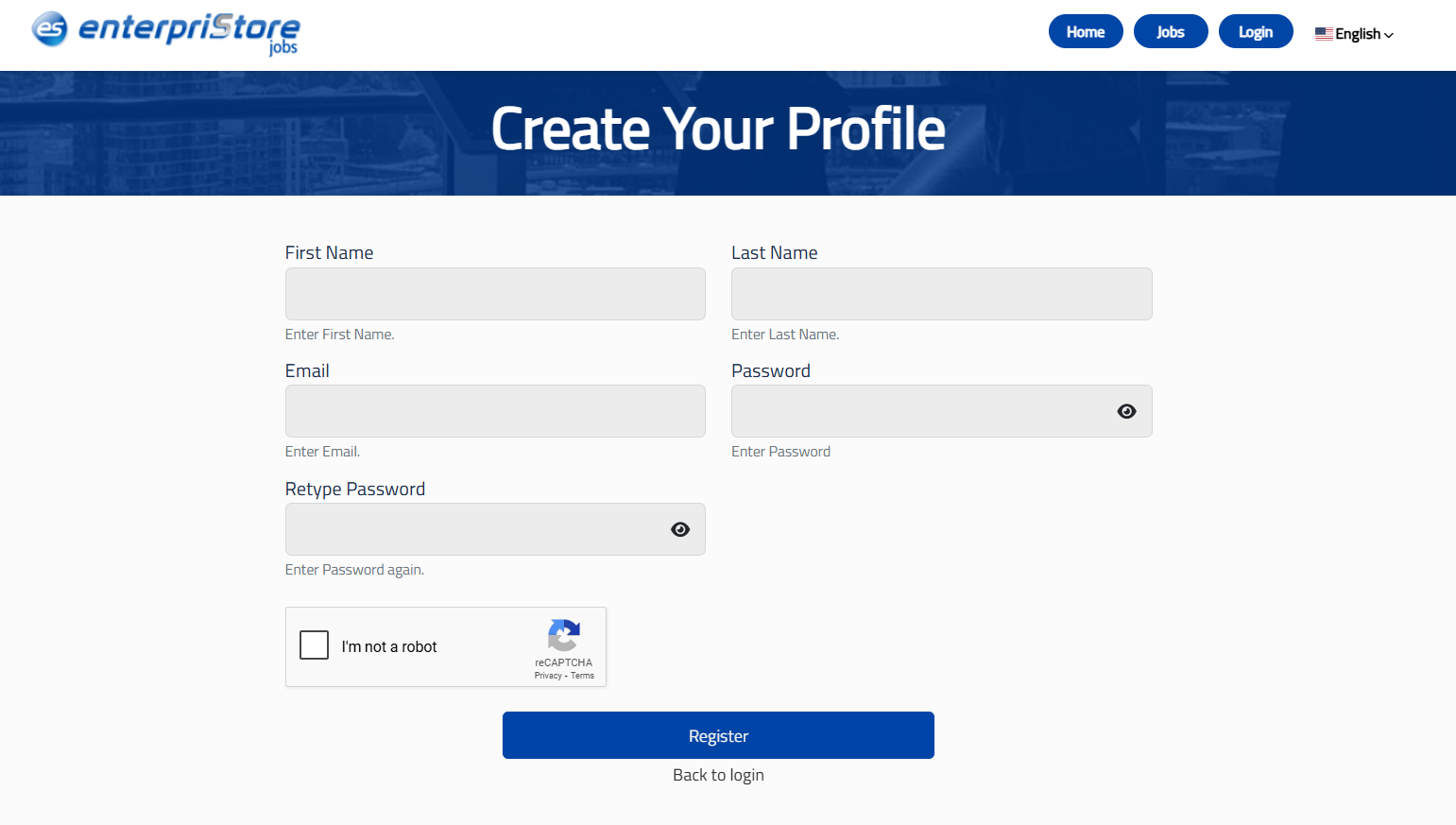This screenshot has width=1456, height=825.
Task: Select Home in the navigation bar
Action: 1085,31
